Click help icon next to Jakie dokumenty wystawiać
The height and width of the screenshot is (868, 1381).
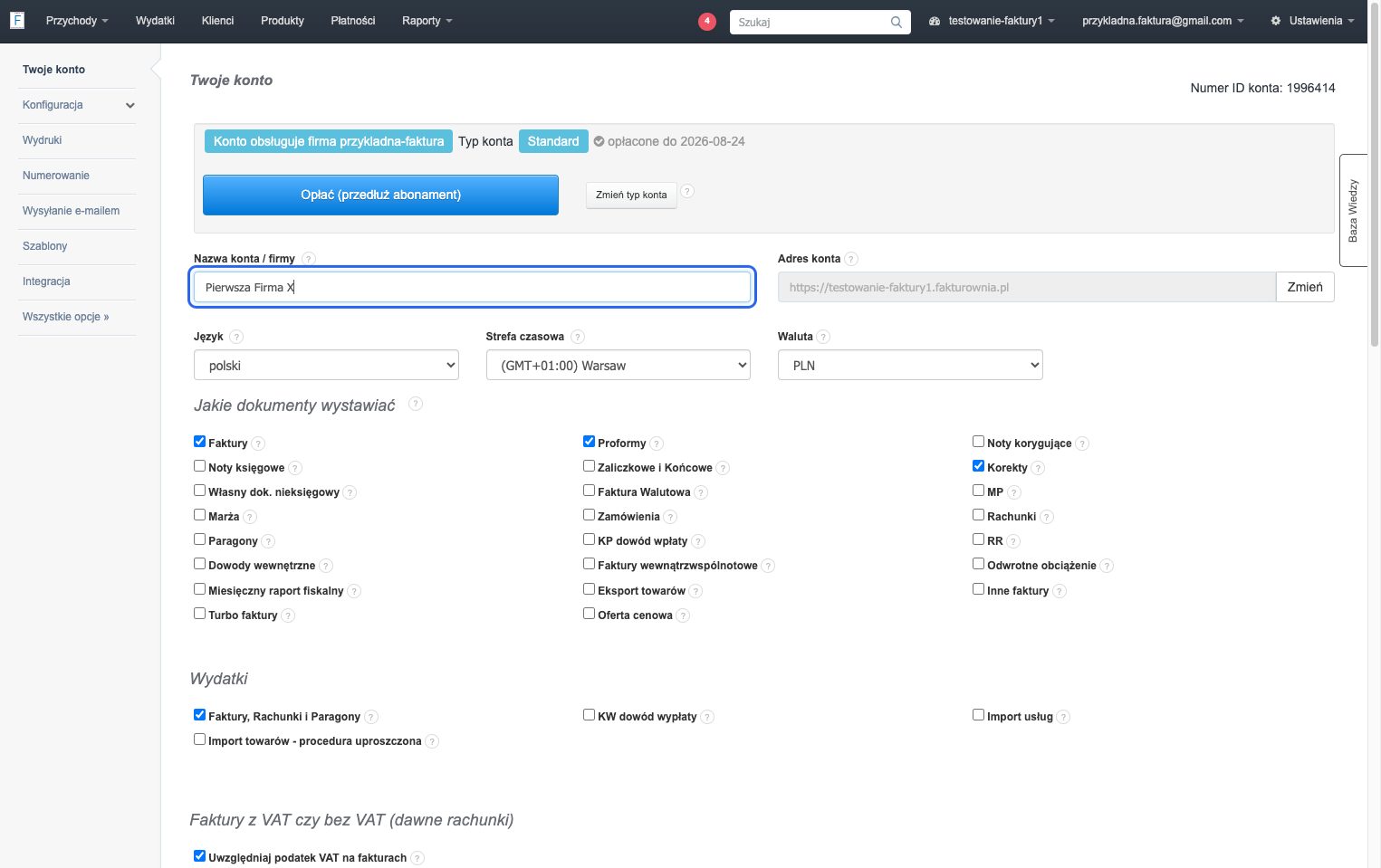pos(416,404)
